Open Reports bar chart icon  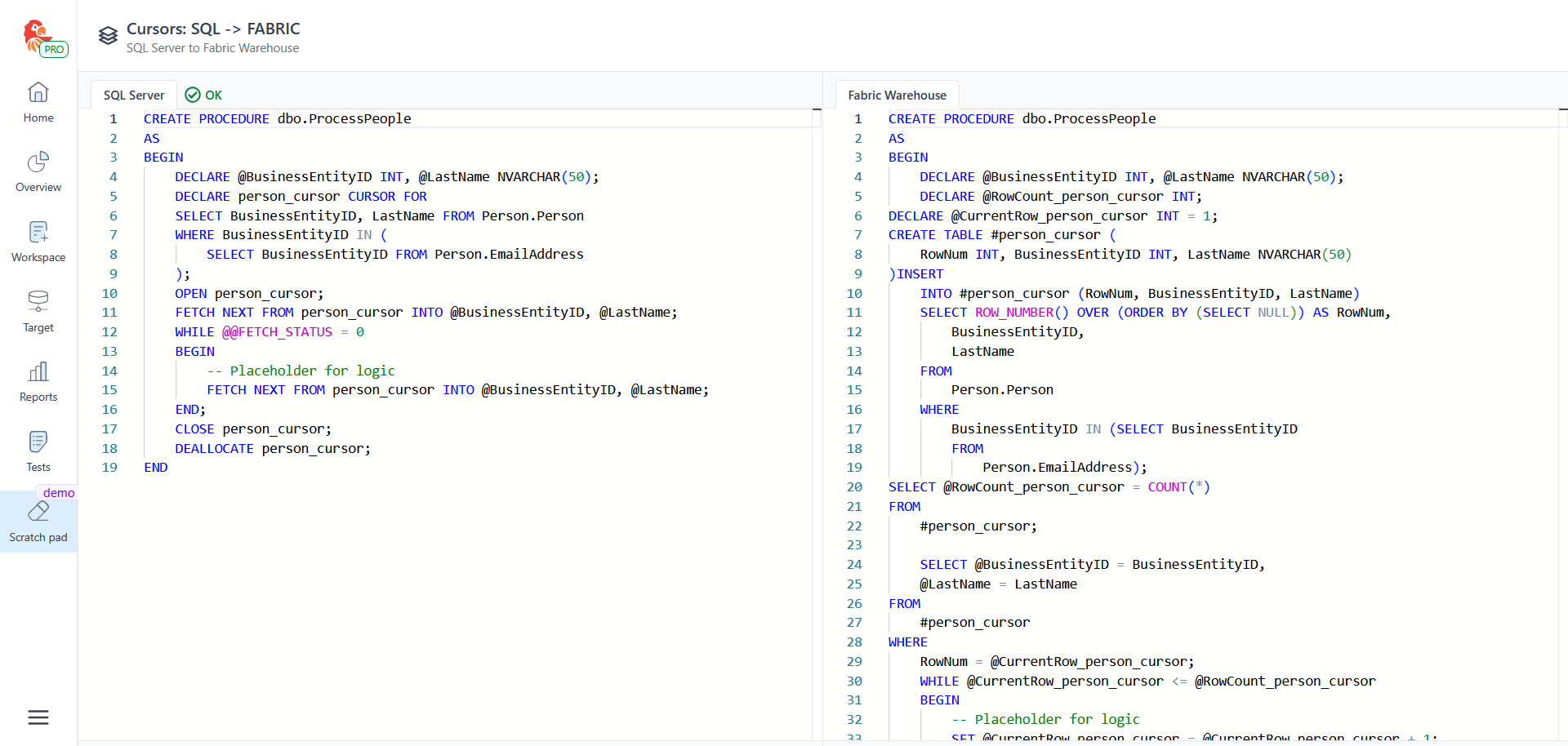coord(38,372)
